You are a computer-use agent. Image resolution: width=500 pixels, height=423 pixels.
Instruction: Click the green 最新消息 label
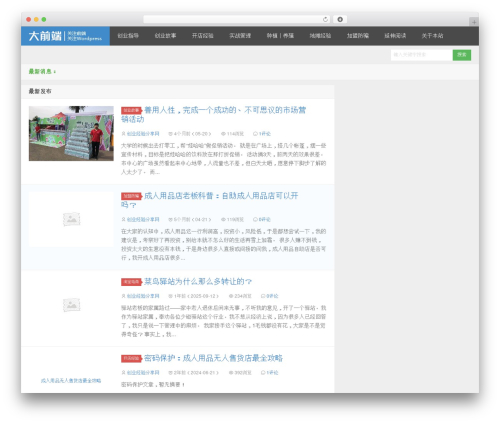pyautogui.click(x=42, y=71)
